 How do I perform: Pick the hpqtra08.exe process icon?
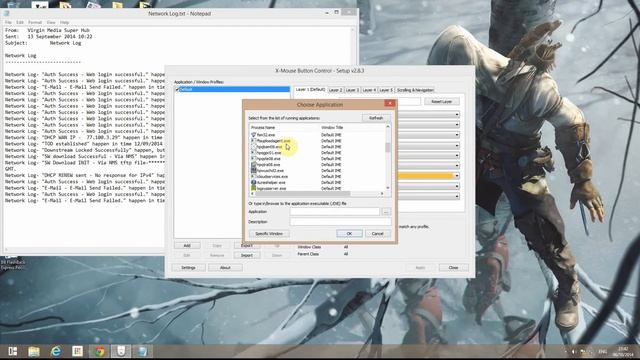[x=253, y=164]
